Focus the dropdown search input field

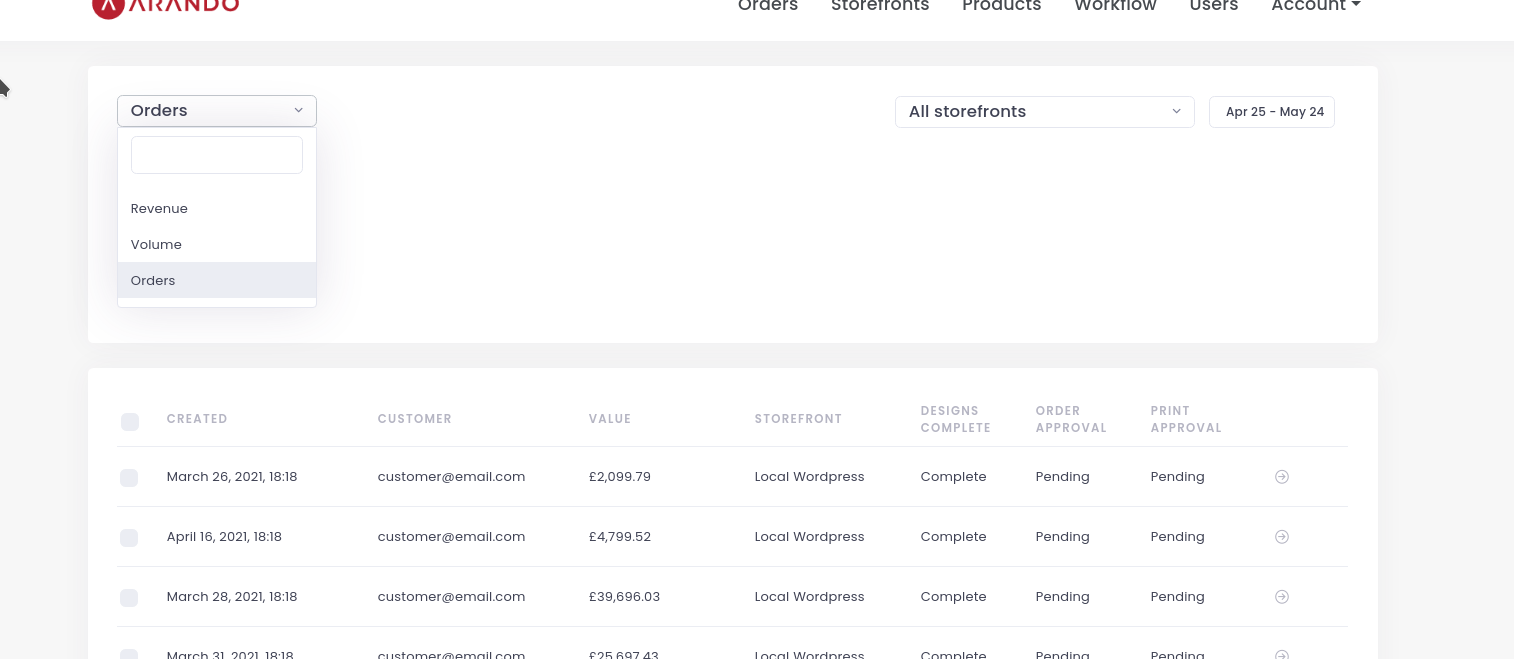pos(217,155)
